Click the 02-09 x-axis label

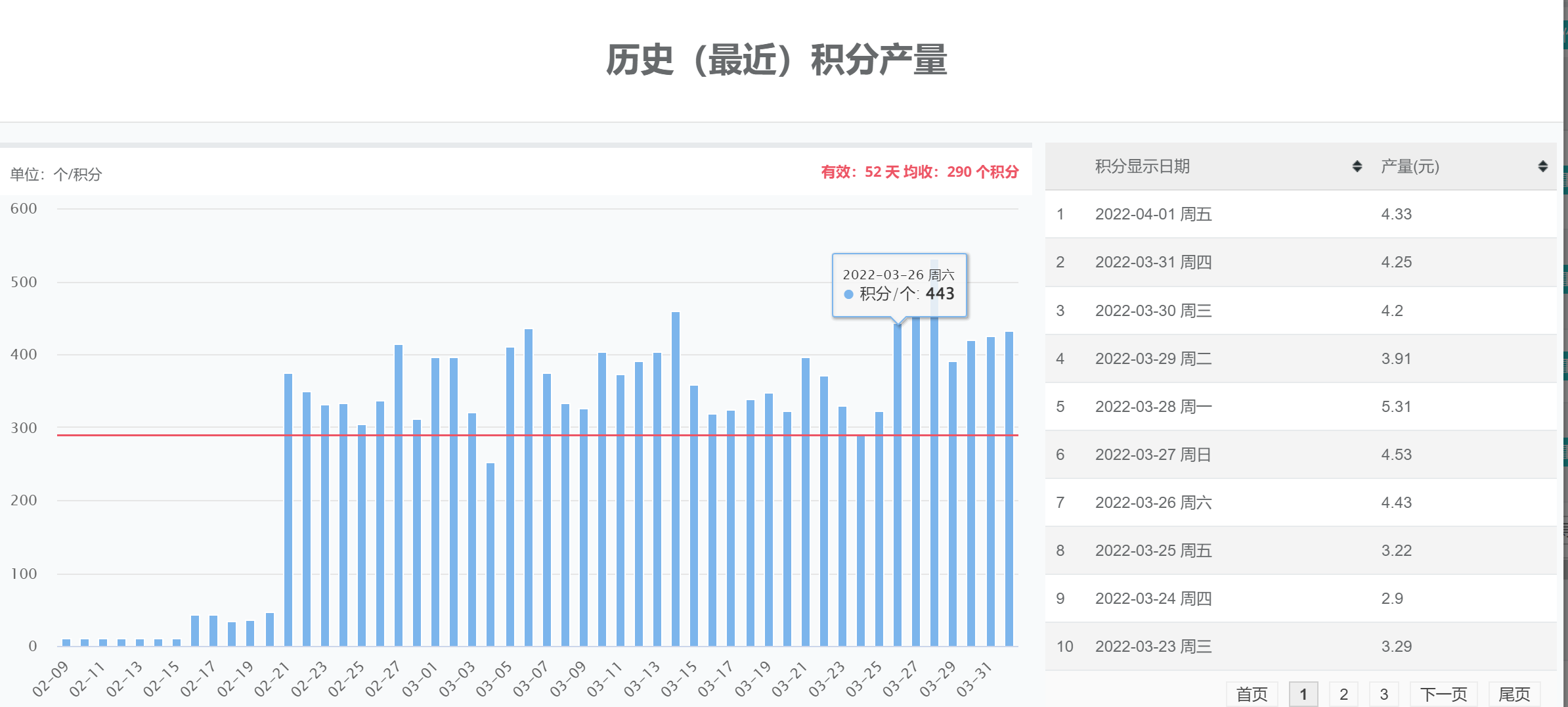[51, 679]
